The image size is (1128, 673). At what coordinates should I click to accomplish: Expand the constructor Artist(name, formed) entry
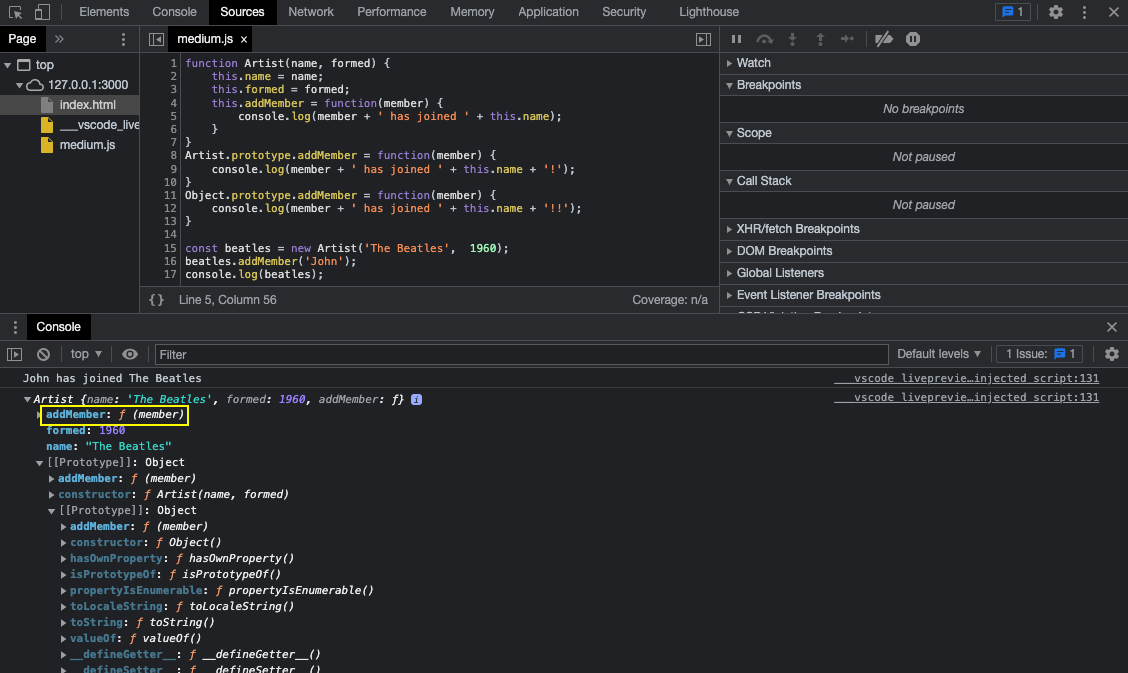pos(51,495)
